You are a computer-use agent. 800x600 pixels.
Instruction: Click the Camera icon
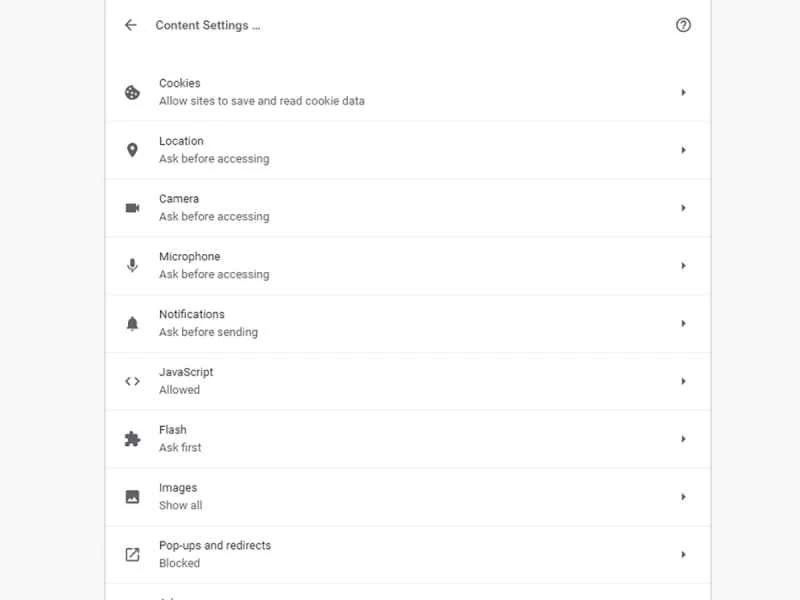point(132,207)
